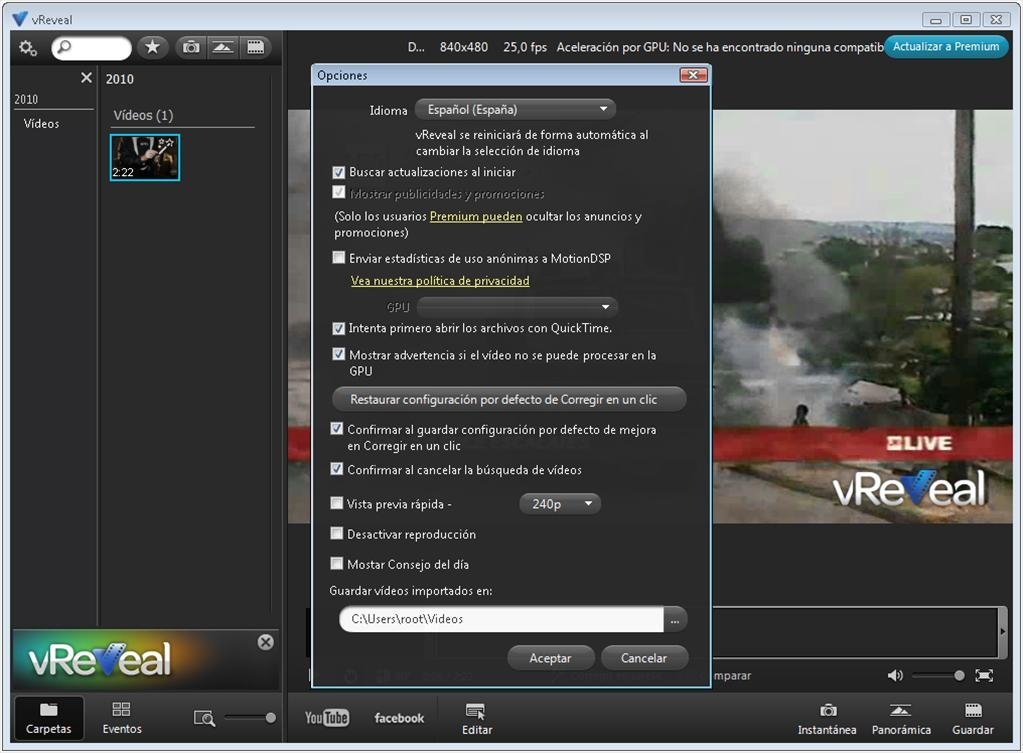Enable Enviar estadísticas de uso anónimas
1023x753 pixels.
click(339, 258)
